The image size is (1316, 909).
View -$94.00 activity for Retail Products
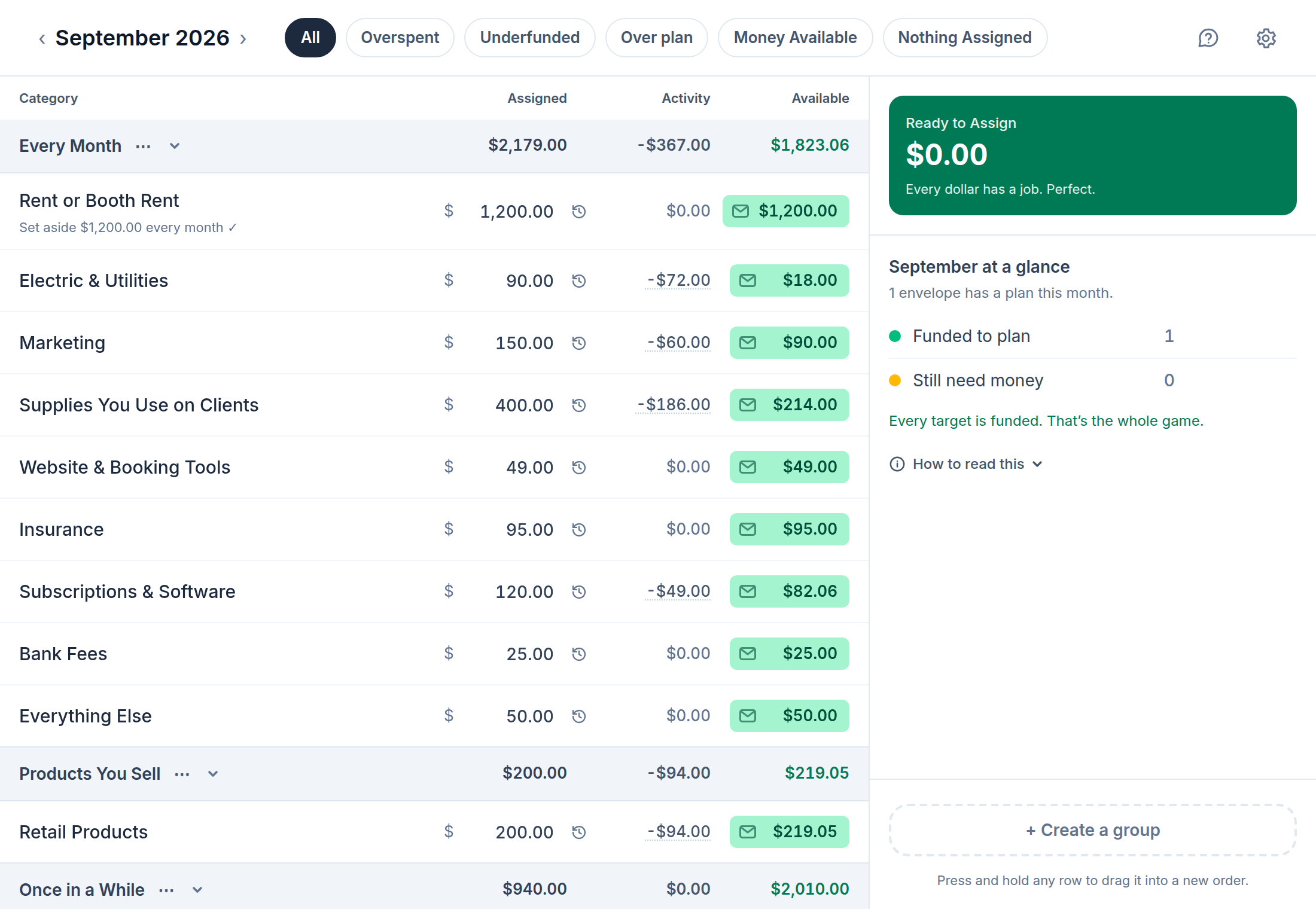(x=678, y=832)
